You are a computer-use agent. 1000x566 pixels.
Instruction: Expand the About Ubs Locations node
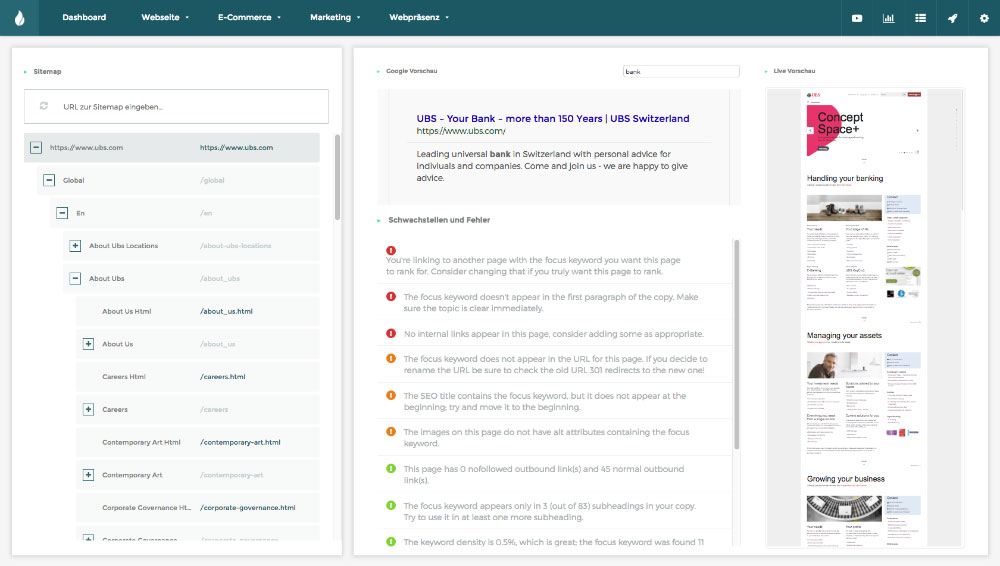pos(75,246)
